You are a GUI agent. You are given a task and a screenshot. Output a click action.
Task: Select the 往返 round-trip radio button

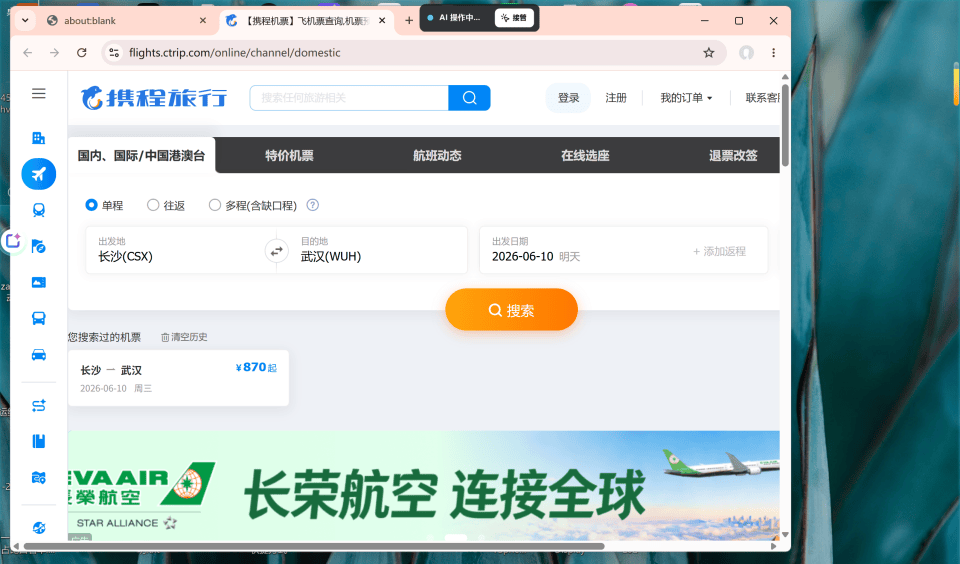point(153,205)
